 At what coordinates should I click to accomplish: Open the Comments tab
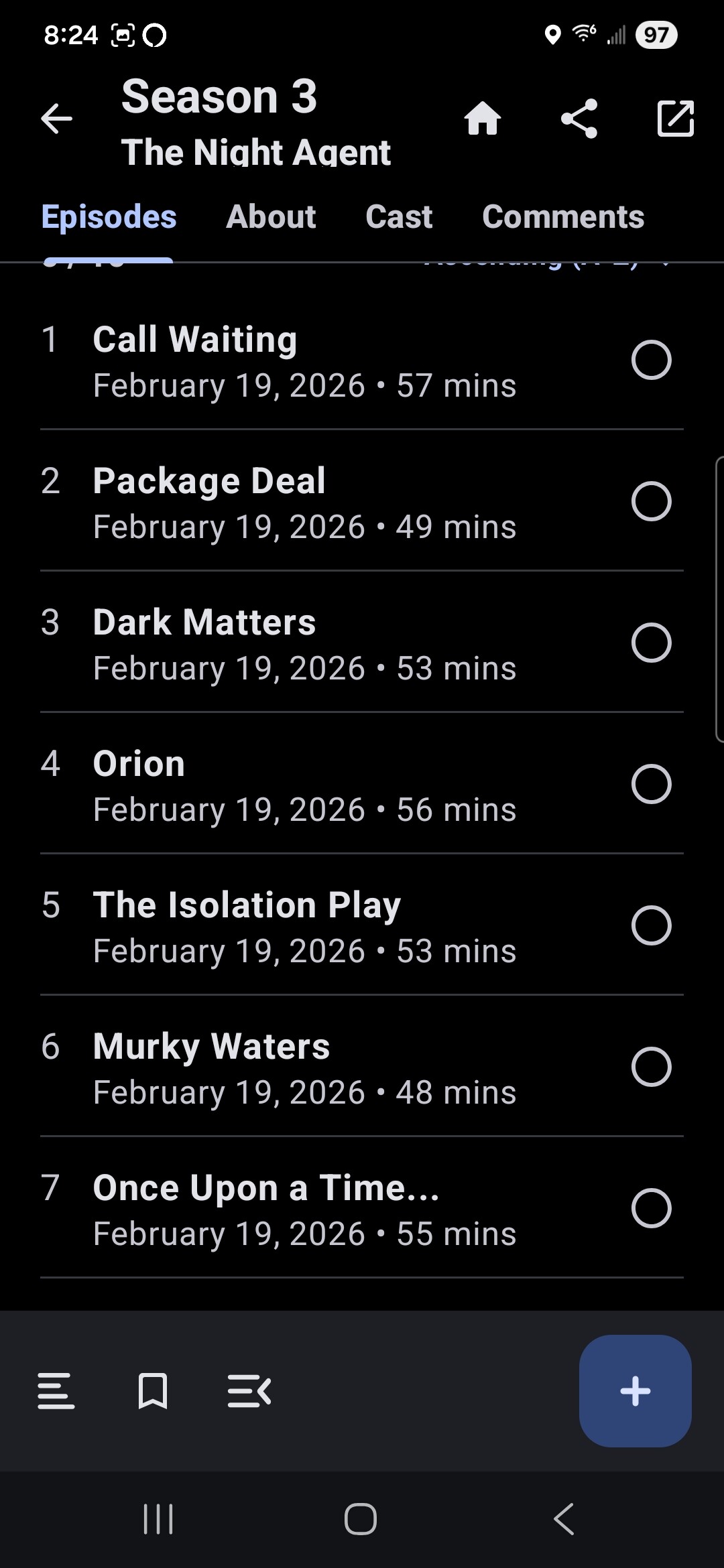tap(563, 217)
